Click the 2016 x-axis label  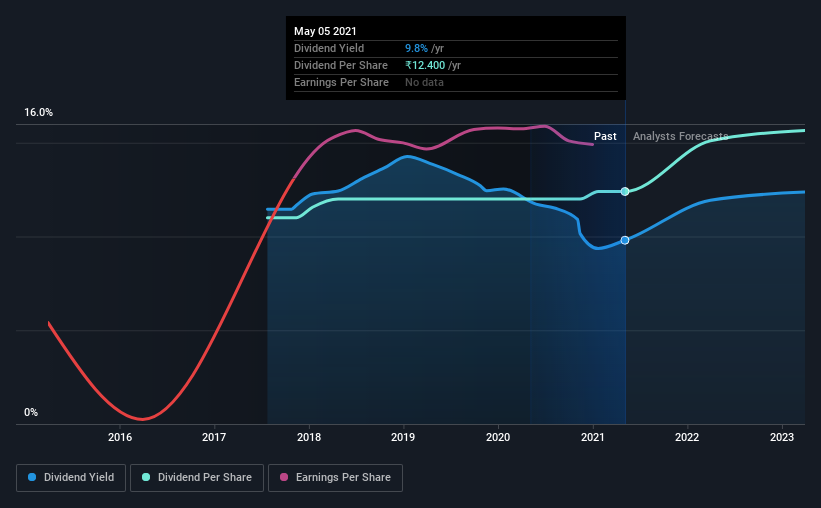pos(120,437)
